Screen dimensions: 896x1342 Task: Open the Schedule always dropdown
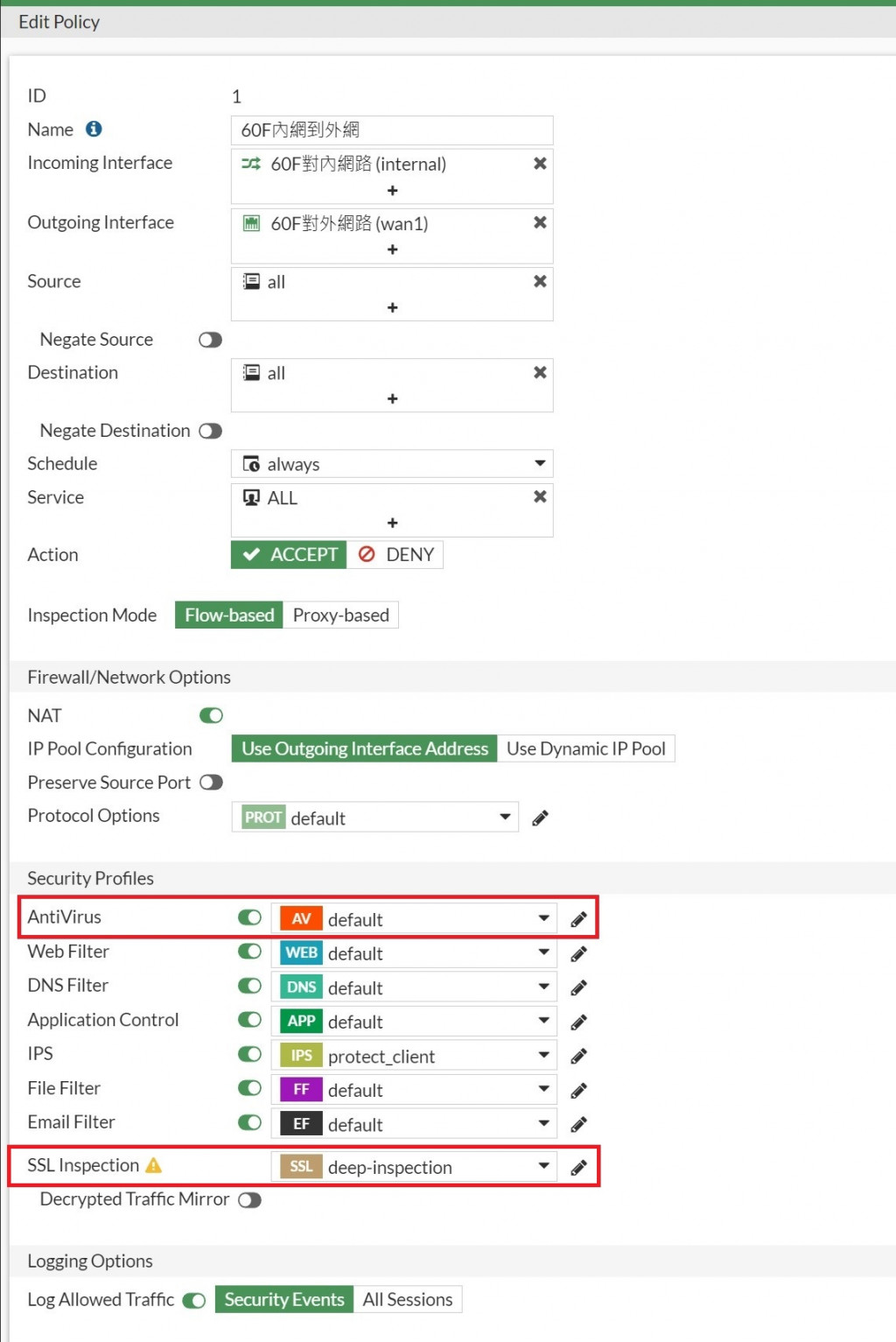tap(392, 464)
